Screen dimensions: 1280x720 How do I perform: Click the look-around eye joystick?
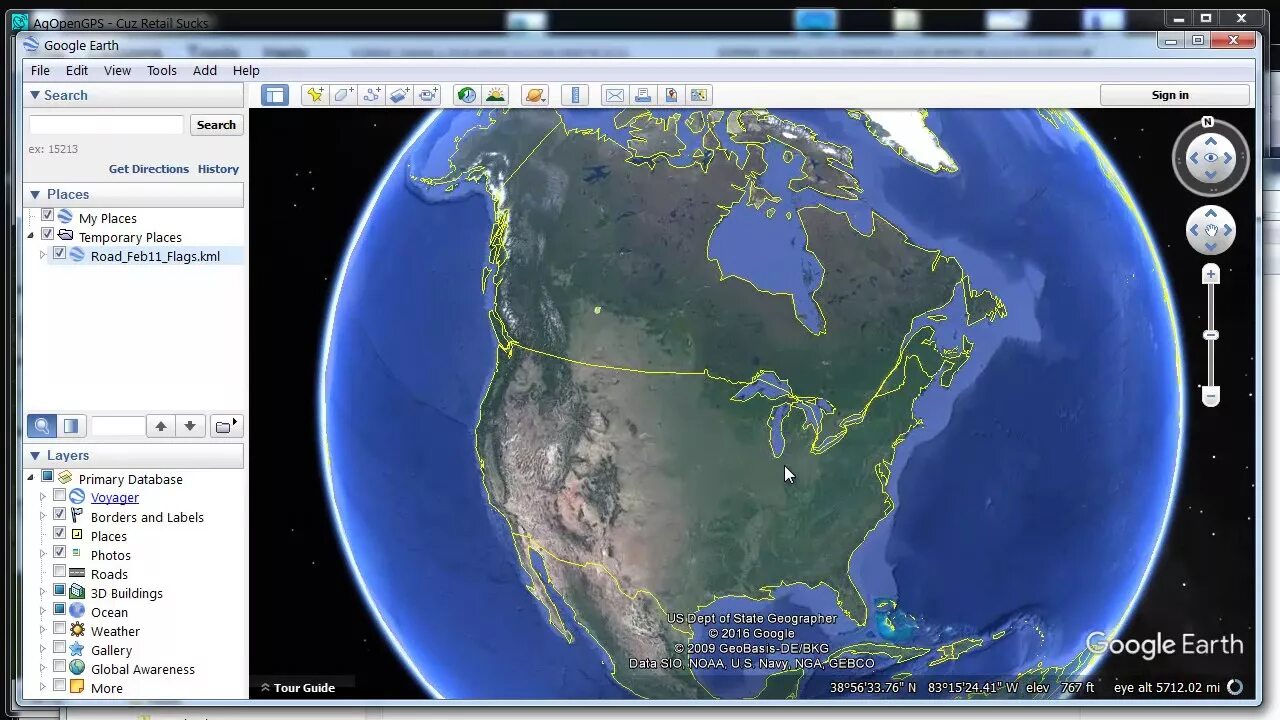(x=1211, y=158)
